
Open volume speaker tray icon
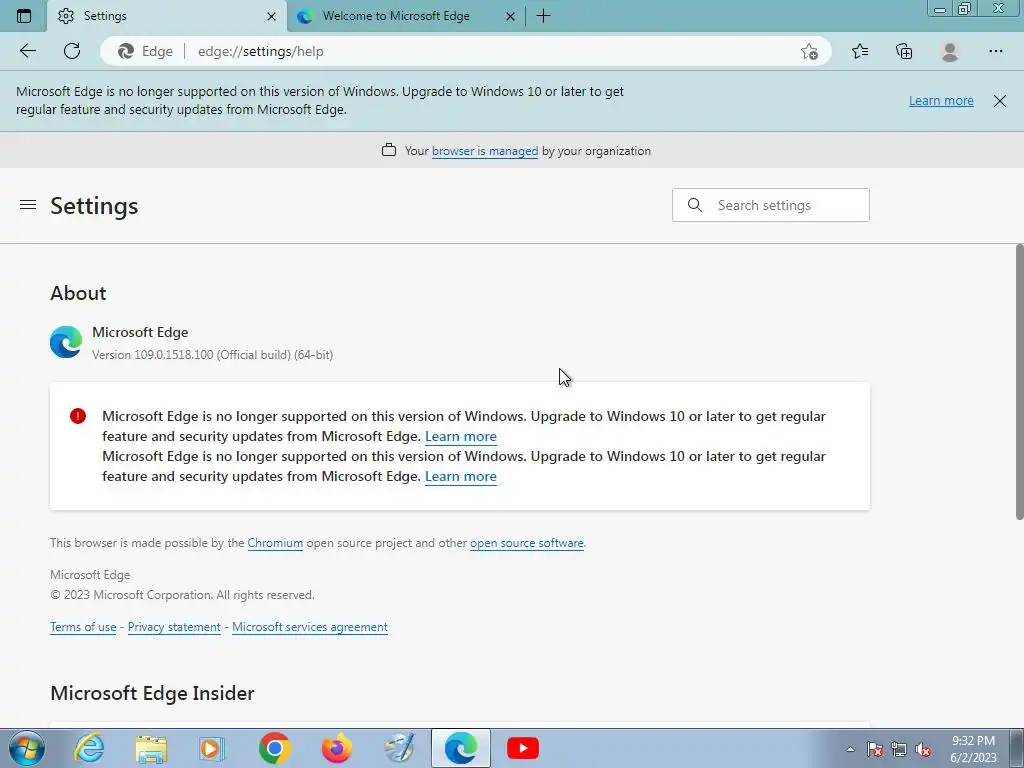[923, 749]
